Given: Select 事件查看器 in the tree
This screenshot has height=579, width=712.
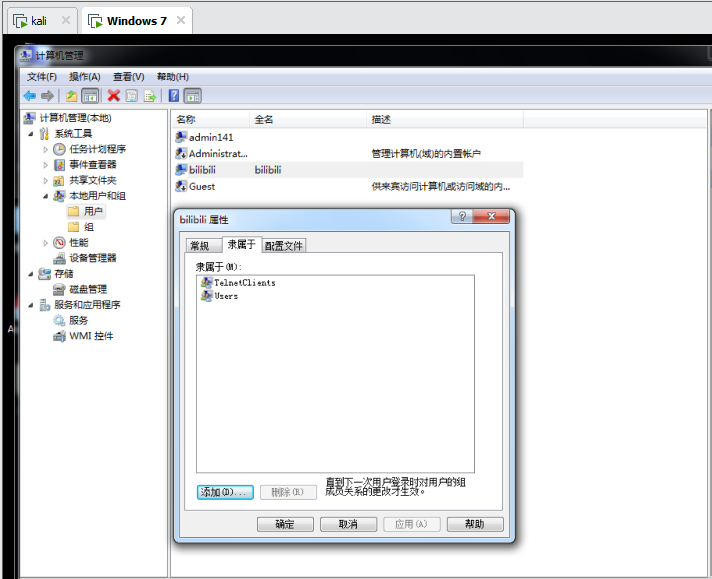Looking at the screenshot, I should [x=93, y=164].
